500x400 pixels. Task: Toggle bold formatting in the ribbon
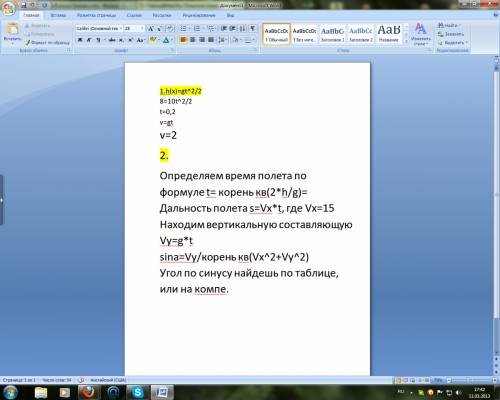pos(80,40)
